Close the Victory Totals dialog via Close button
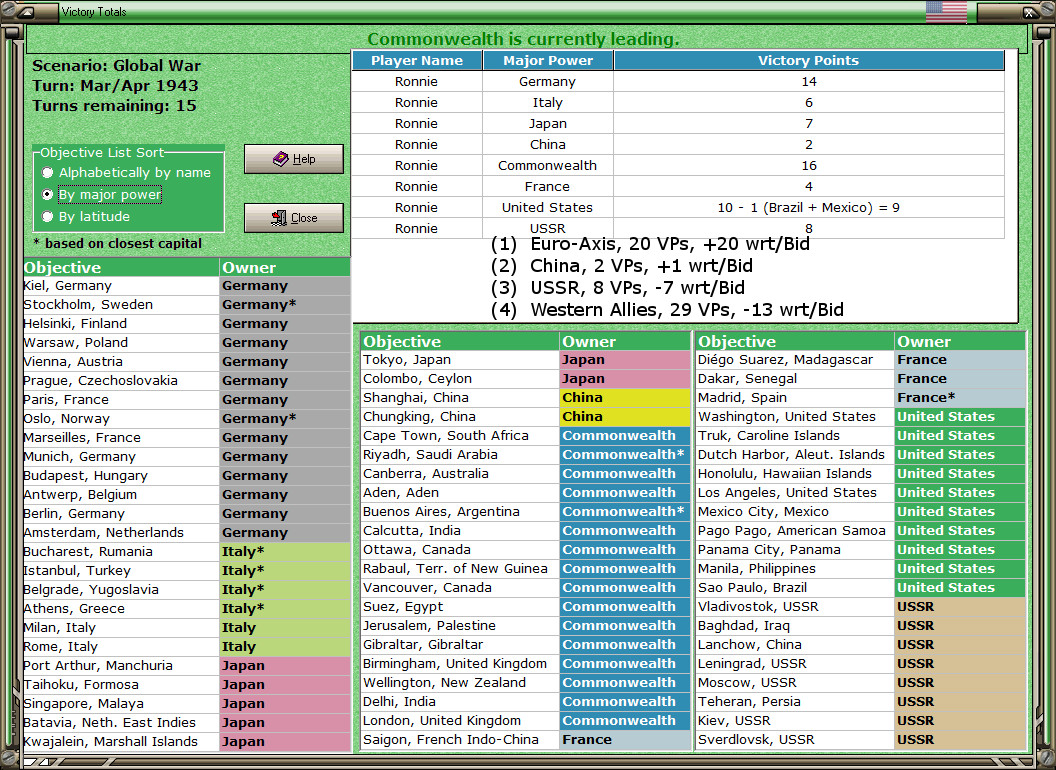This screenshot has height=770, width=1056. tap(294, 218)
